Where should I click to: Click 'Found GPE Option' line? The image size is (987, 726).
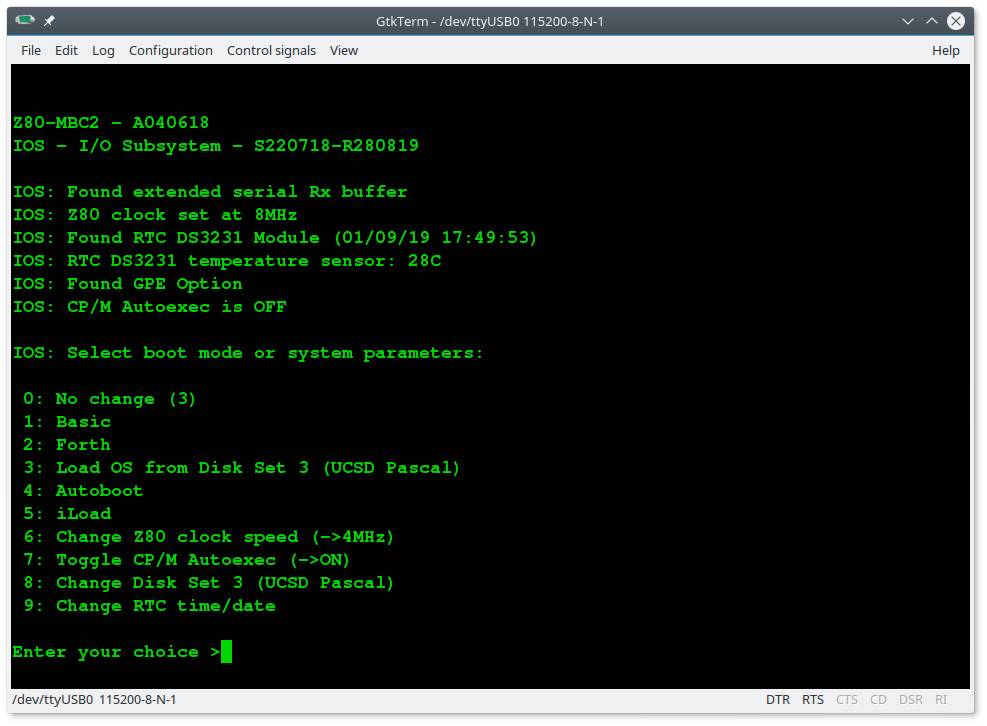click(128, 284)
